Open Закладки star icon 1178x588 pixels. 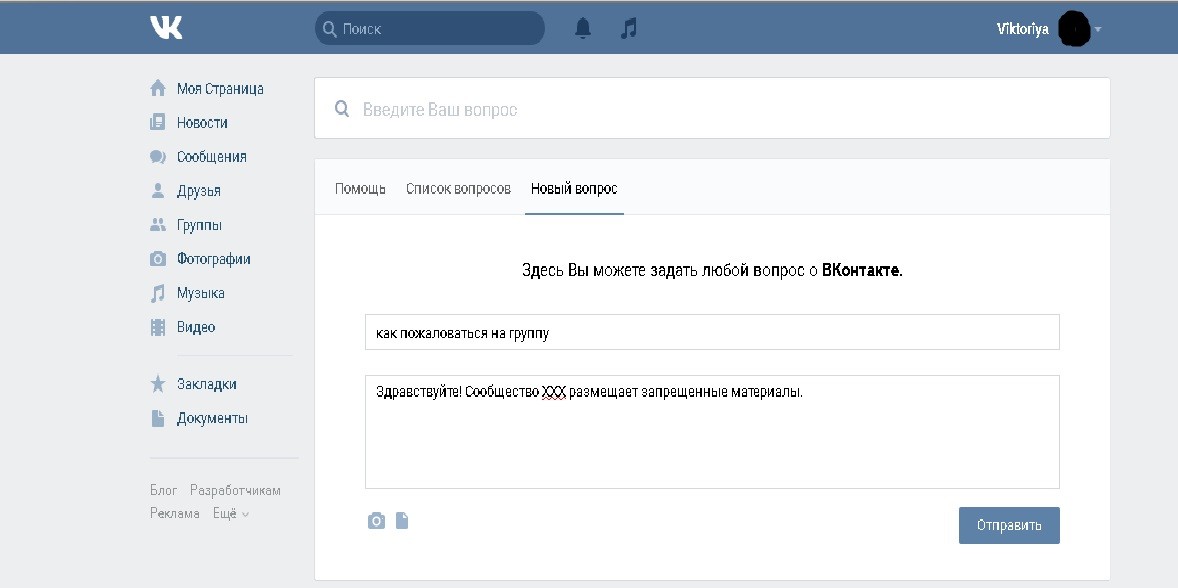coord(158,384)
